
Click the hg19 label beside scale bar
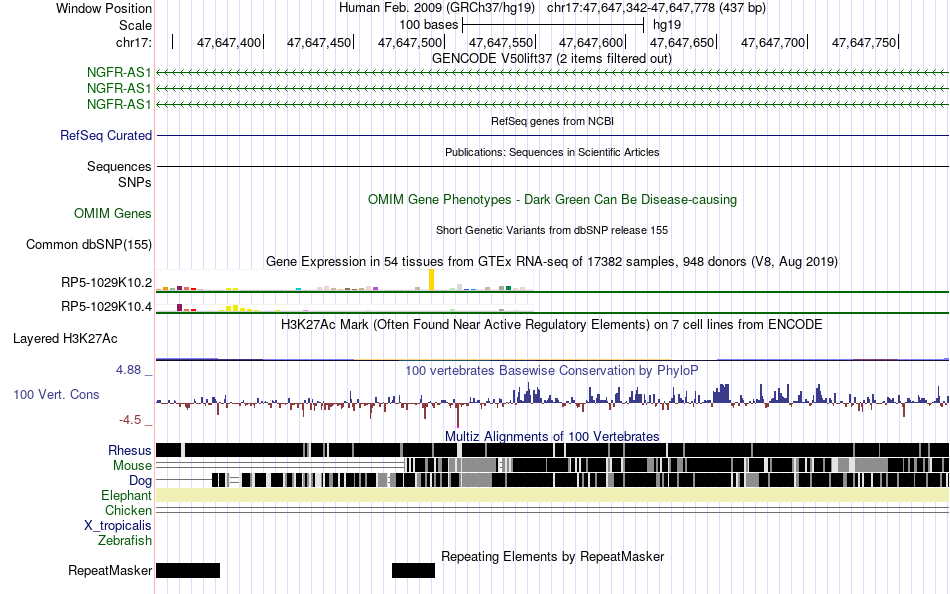pos(667,25)
